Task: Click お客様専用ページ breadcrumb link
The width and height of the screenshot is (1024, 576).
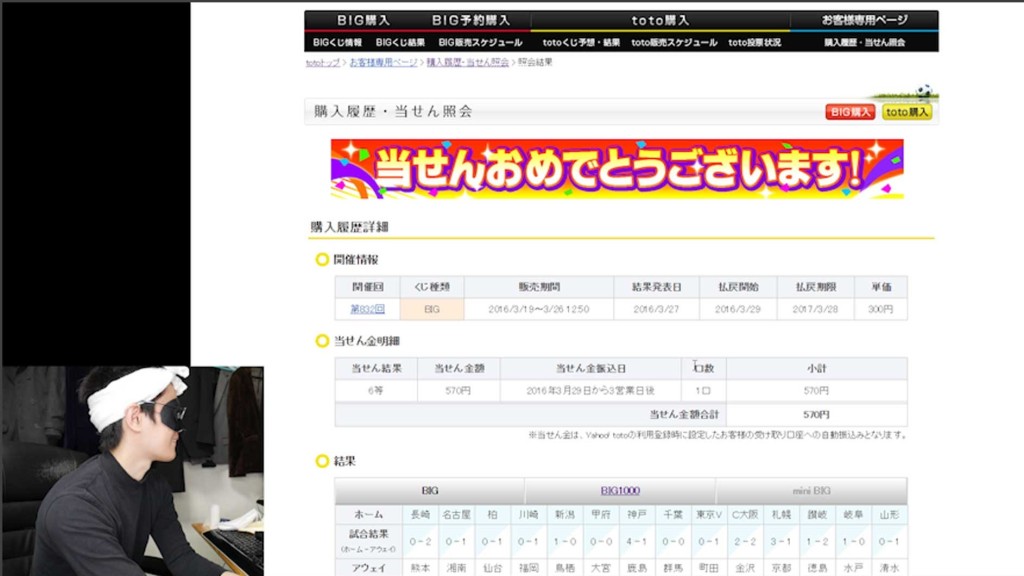Action: [383, 63]
